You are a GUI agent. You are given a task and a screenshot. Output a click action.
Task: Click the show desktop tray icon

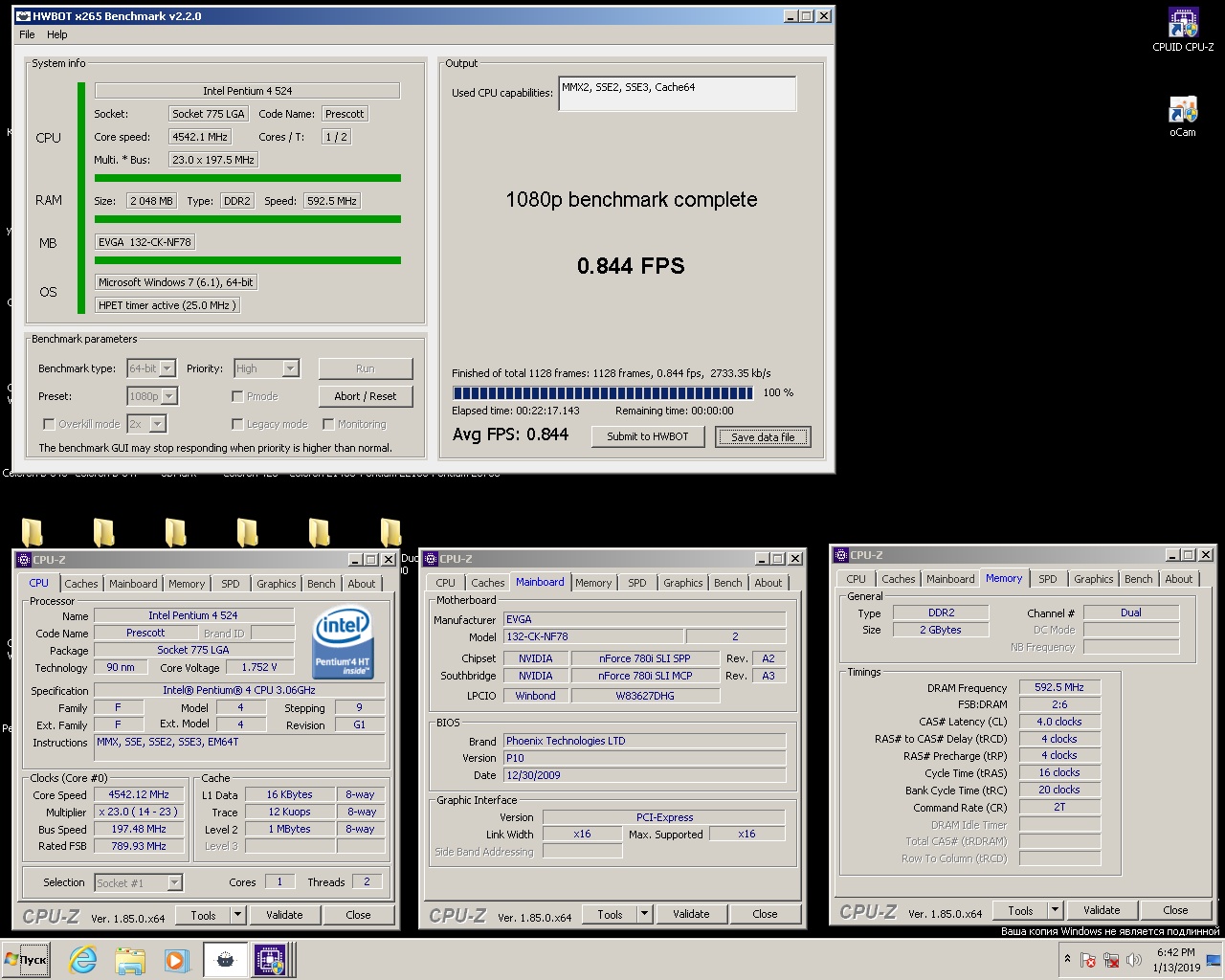pos(1214,960)
